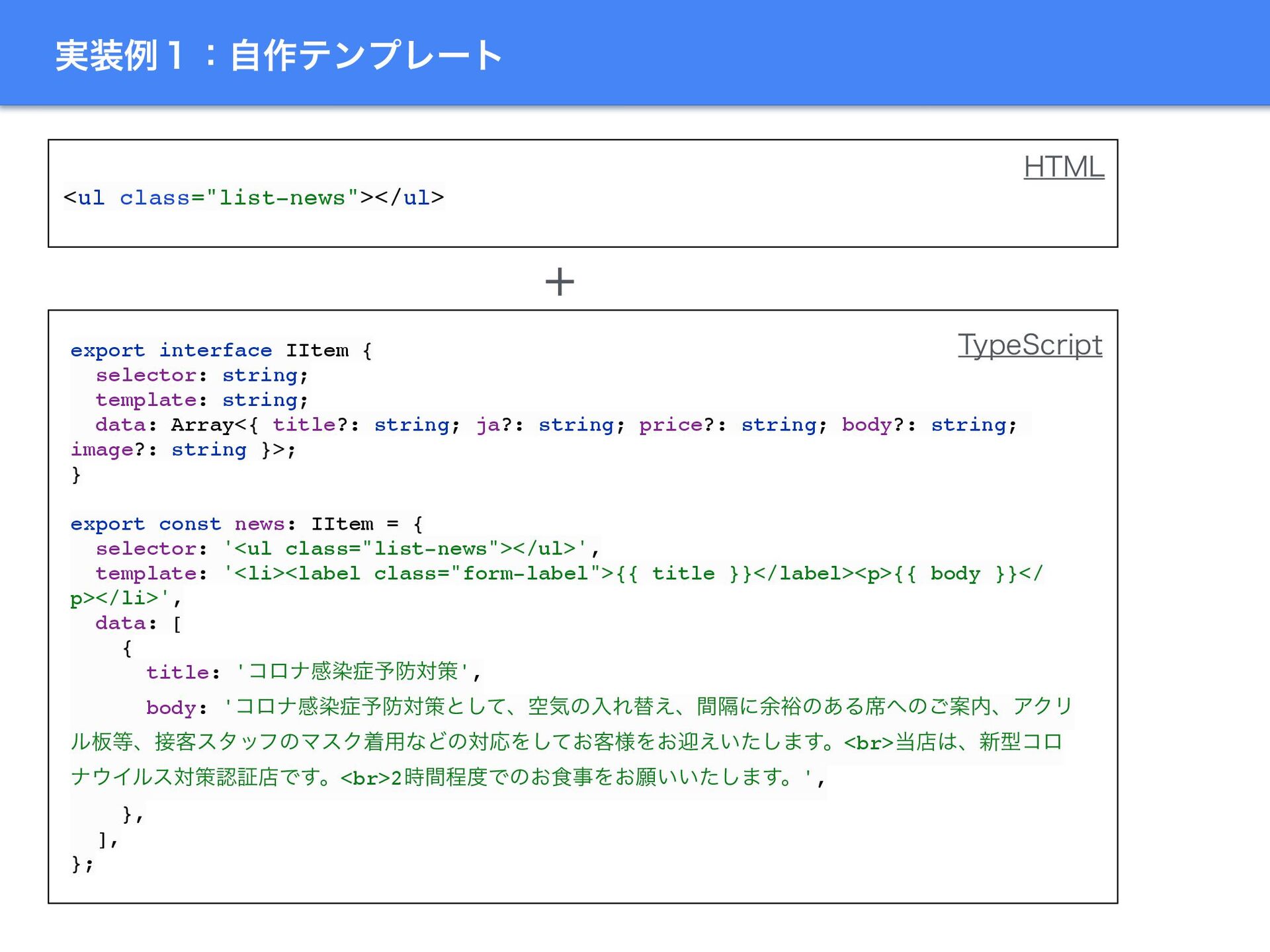Click the line 'export interface IItem {'
The height and width of the screenshot is (952, 1270).
pos(222,350)
